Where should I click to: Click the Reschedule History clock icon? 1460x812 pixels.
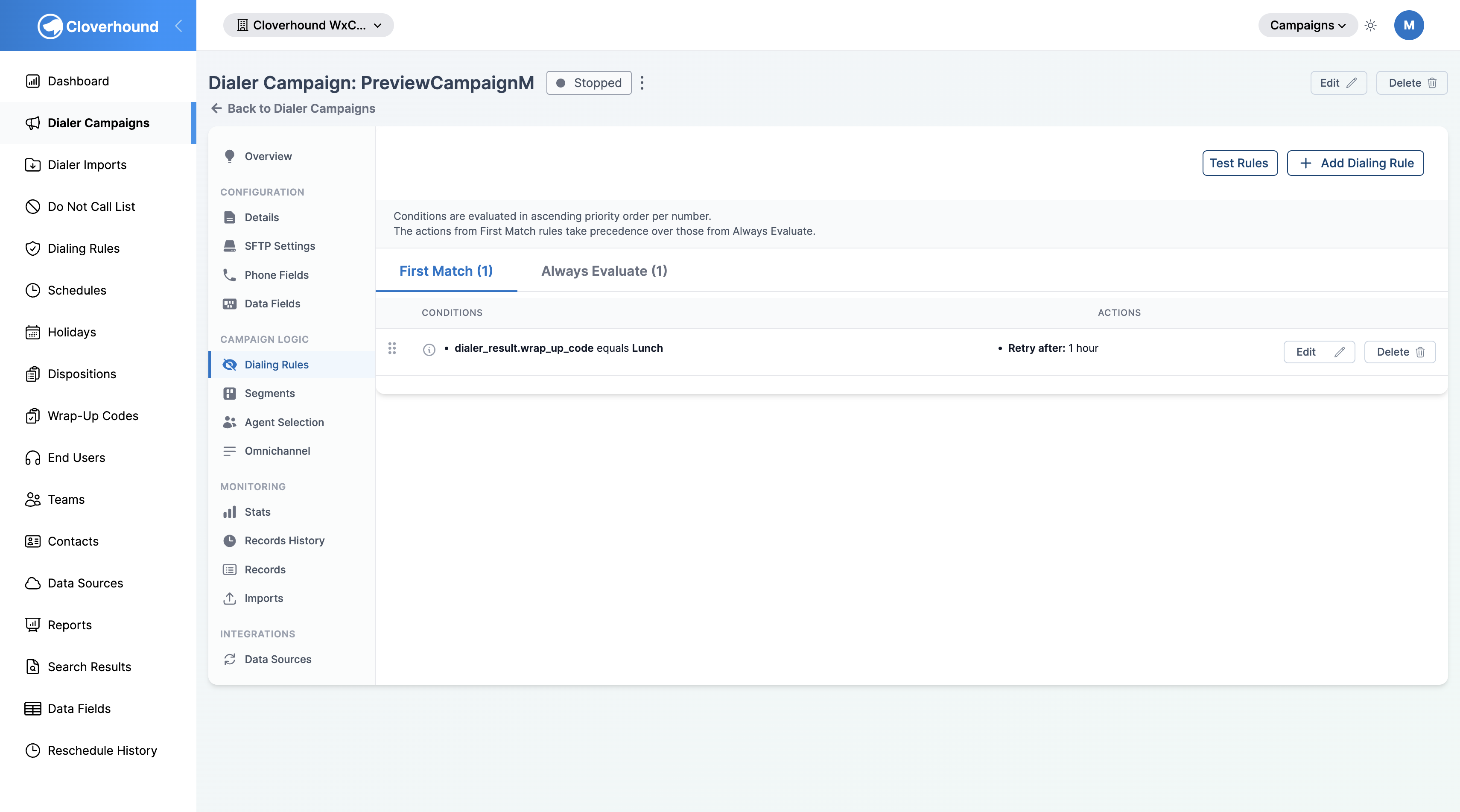click(x=33, y=751)
